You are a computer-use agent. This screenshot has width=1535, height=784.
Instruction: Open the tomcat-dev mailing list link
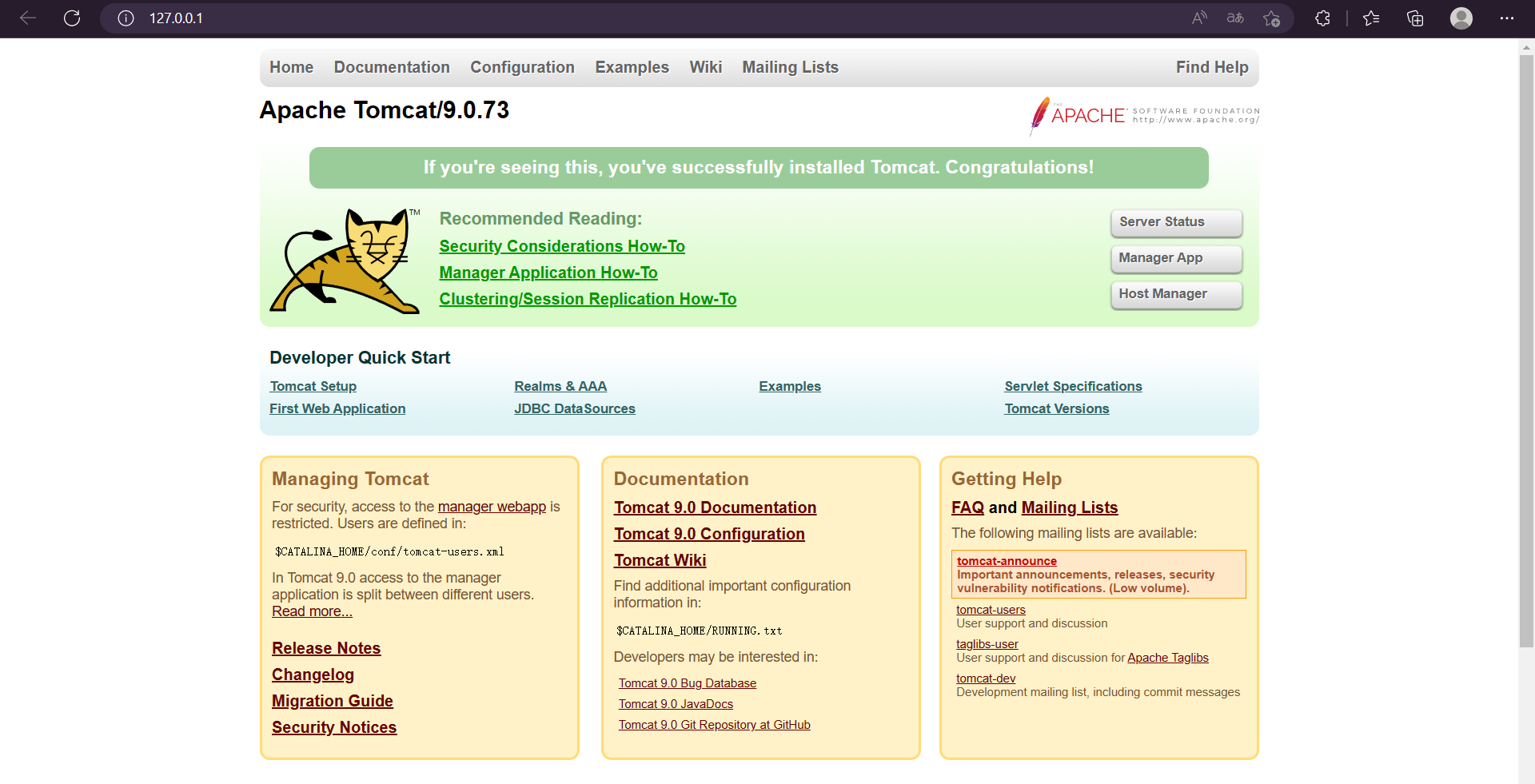pyautogui.click(x=986, y=679)
